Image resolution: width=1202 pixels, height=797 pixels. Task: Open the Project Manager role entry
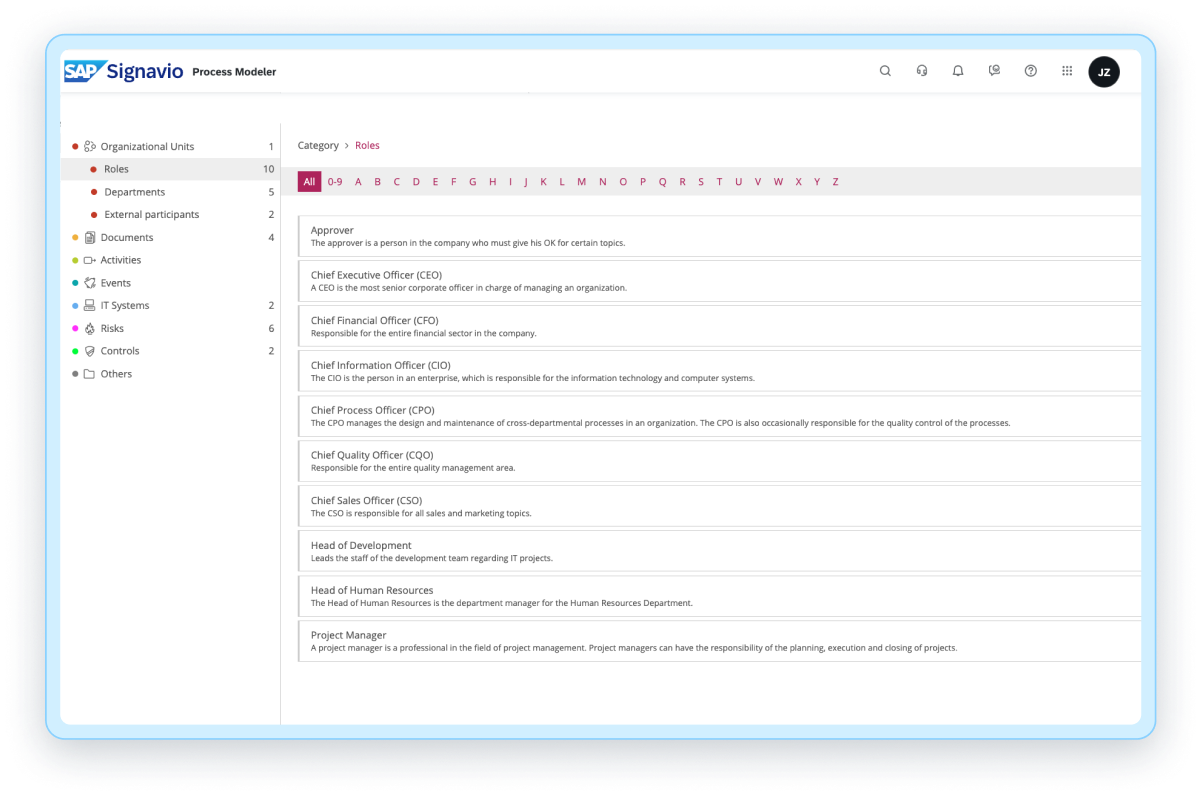tap(348, 635)
